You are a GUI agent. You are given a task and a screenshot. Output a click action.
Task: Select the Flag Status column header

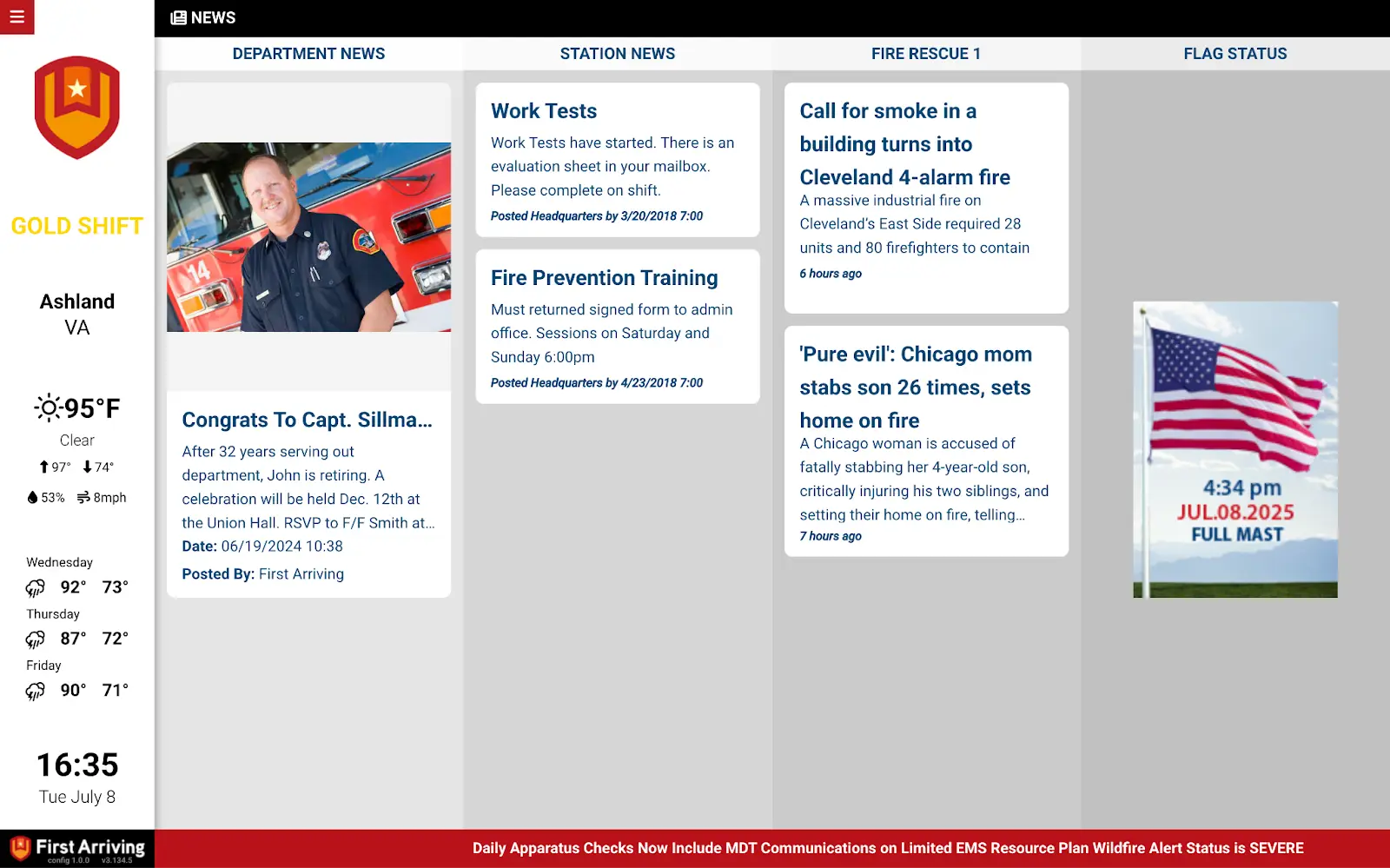(1234, 54)
